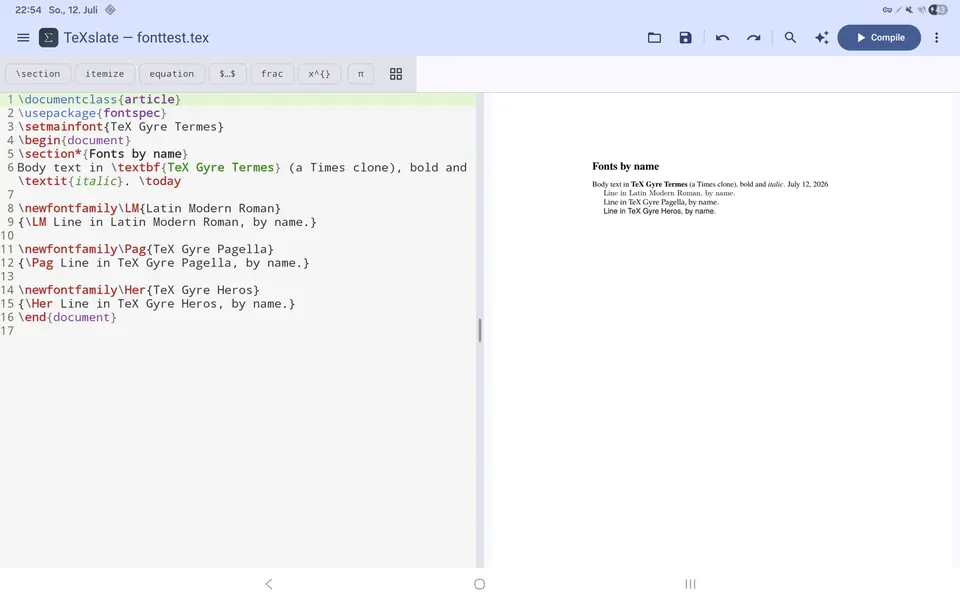The width and height of the screenshot is (960, 599).
Task: Click the \newfontfamily\Pag line
Action: click(x=146, y=249)
